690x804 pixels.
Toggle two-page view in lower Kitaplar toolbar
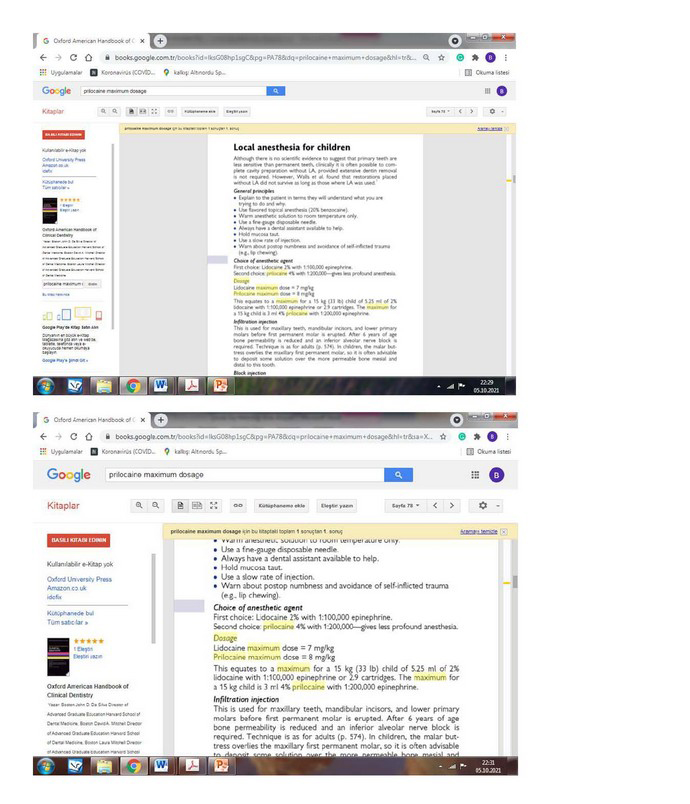[197, 506]
